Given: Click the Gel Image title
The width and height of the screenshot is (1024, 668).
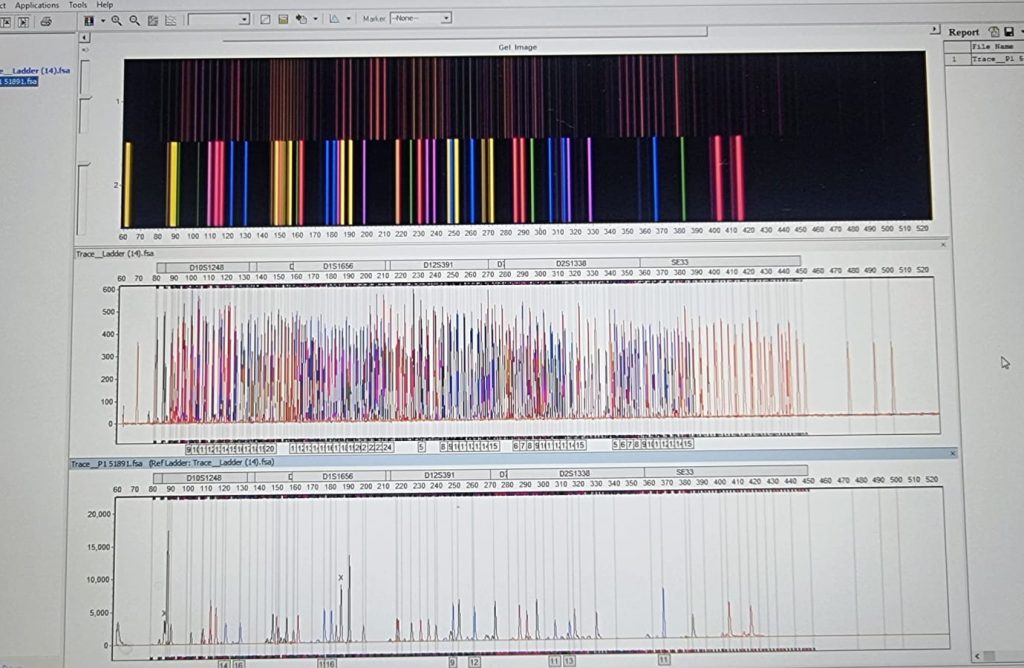Looking at the screenshot, I should point(517,47).
